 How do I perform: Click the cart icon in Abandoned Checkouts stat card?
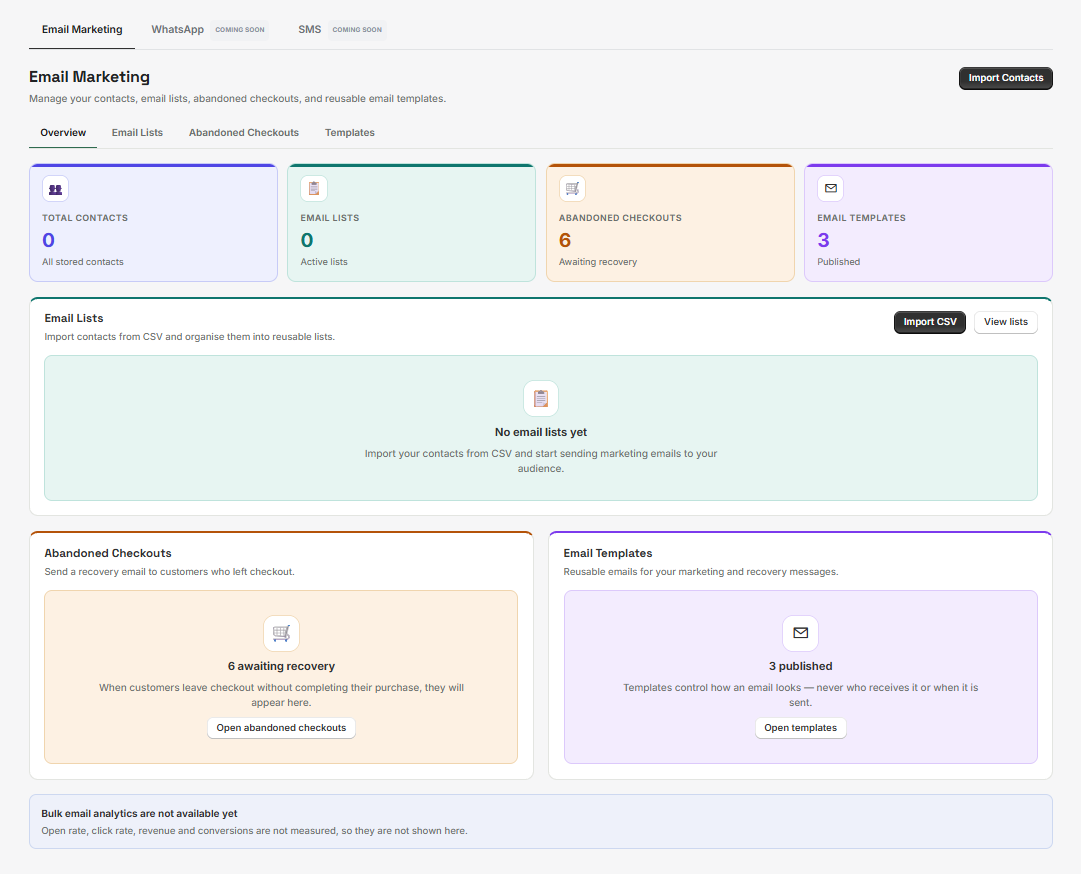(572, 190)
